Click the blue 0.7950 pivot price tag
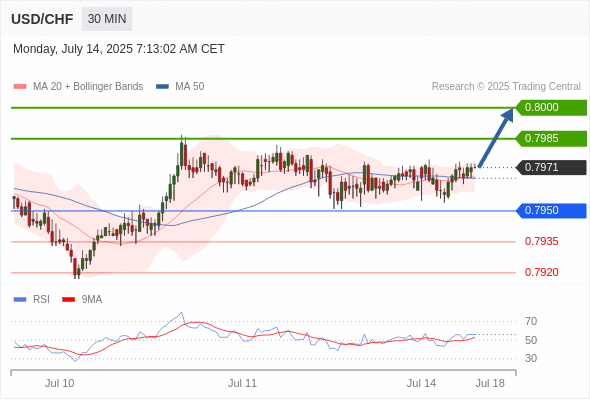This screenshot has width=590, height=400. pyautogui.click(x=551, y=211)
